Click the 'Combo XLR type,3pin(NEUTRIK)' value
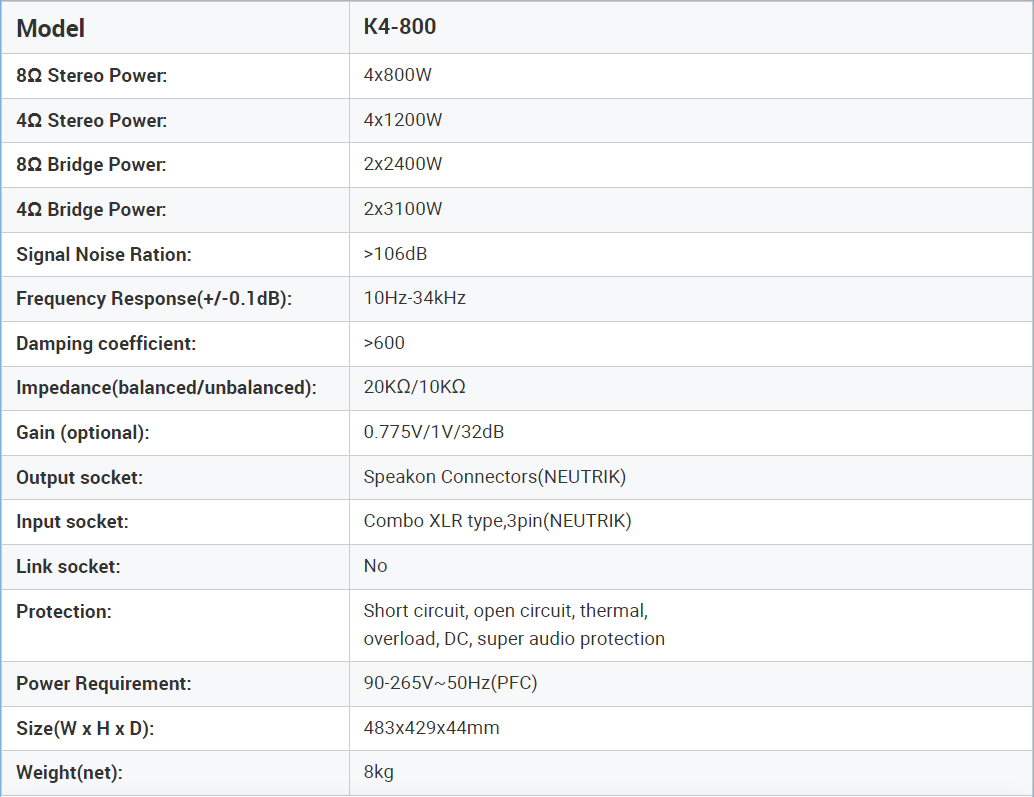The image size is (1034, 797). click(497, 521)
